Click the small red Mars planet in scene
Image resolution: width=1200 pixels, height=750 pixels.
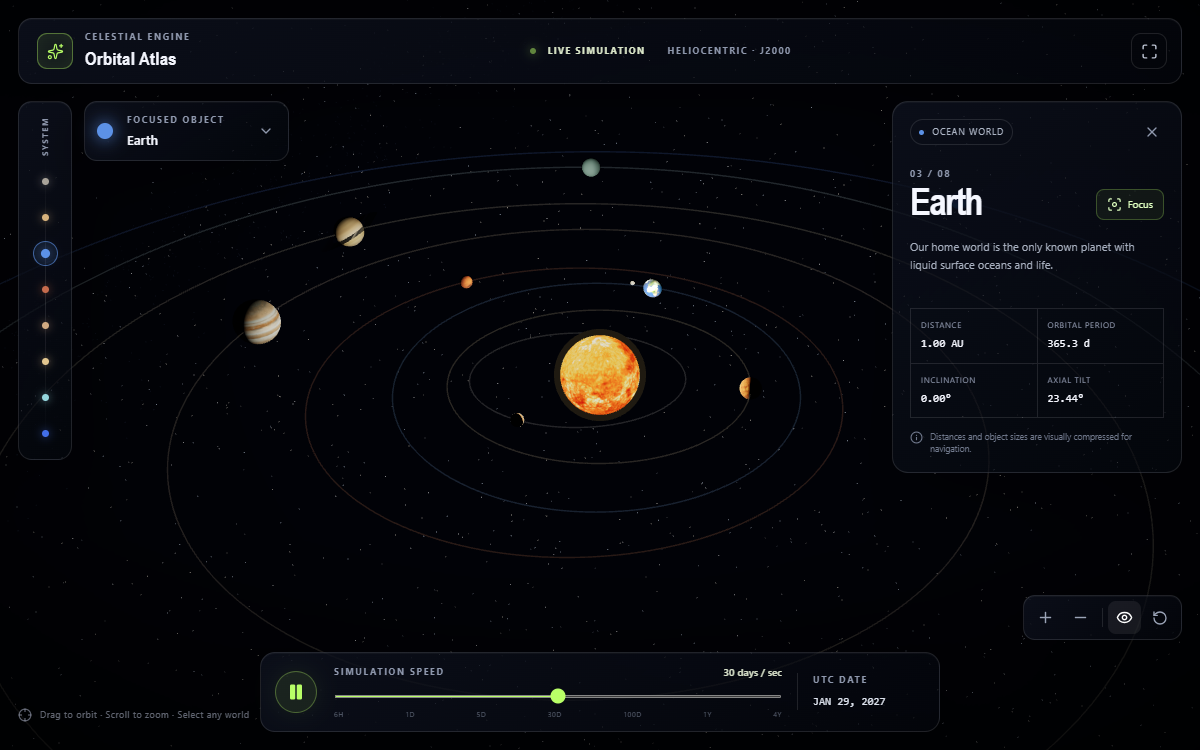467,282
